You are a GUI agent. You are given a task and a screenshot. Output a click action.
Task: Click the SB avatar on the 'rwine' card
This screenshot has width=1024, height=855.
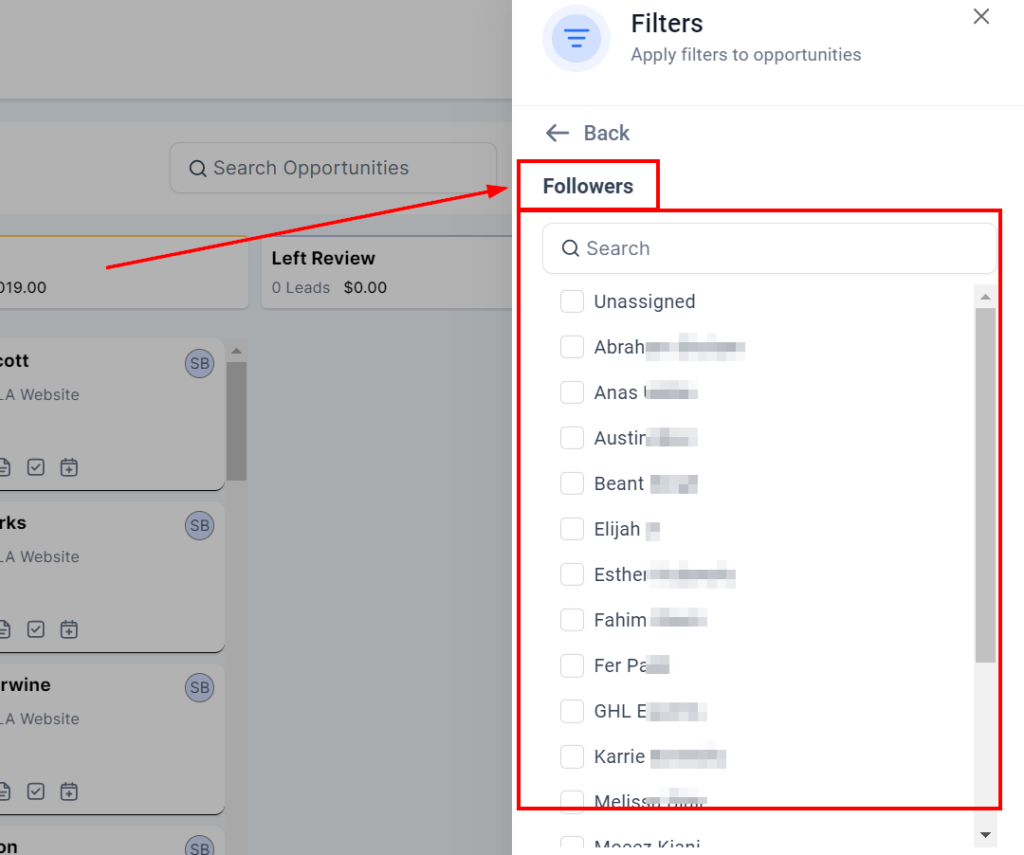pyautogui.click(x=199, y=687)
